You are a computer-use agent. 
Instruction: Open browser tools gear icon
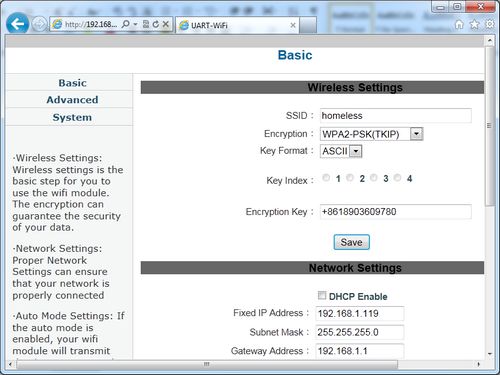click(489, 24)
